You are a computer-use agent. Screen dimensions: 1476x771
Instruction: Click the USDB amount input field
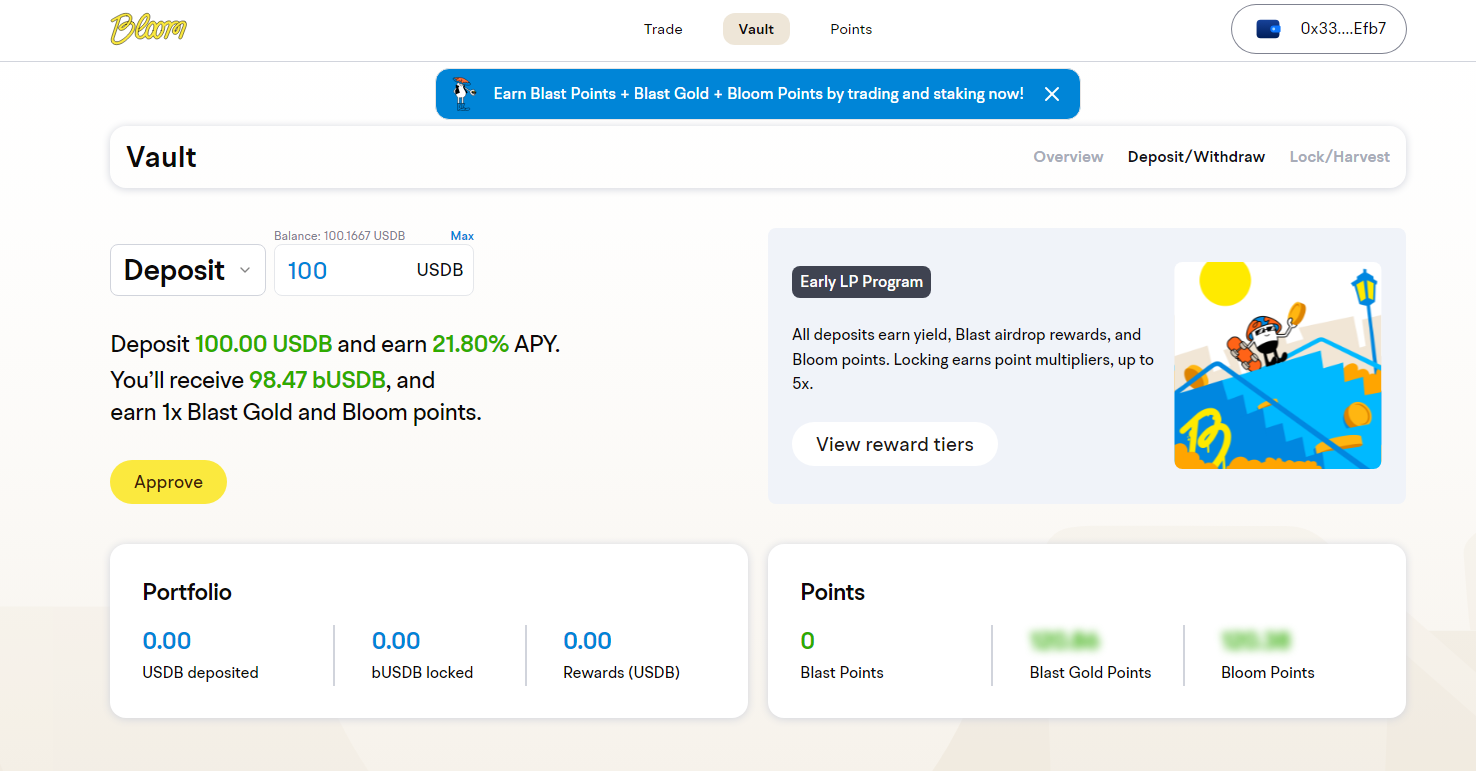(x=374, y=270)
